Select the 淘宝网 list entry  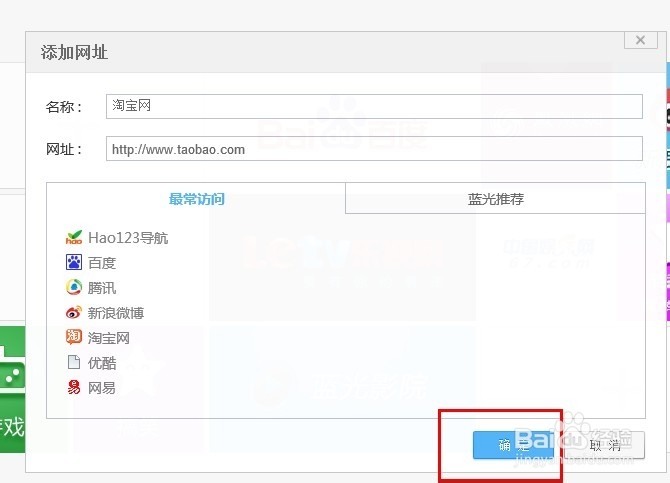pos(109,338)
